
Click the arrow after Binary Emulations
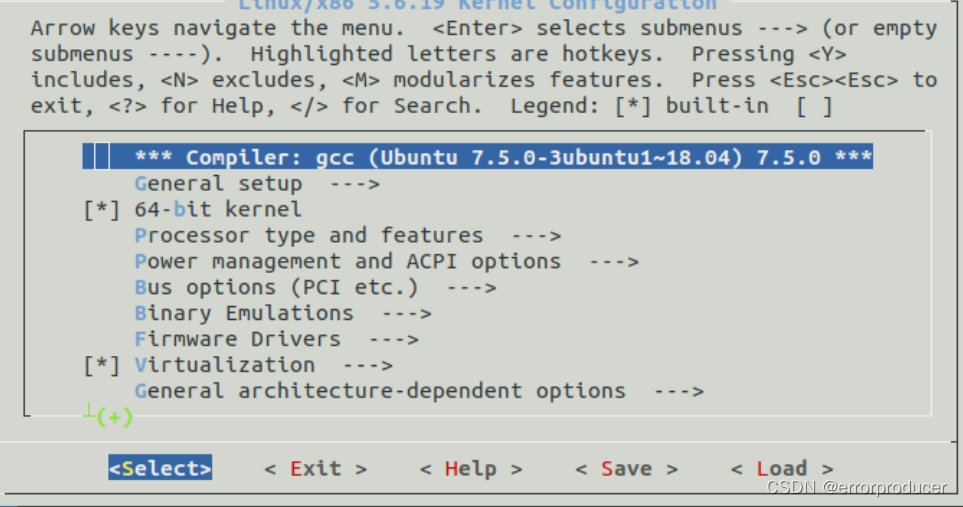(x=407, y=314)
